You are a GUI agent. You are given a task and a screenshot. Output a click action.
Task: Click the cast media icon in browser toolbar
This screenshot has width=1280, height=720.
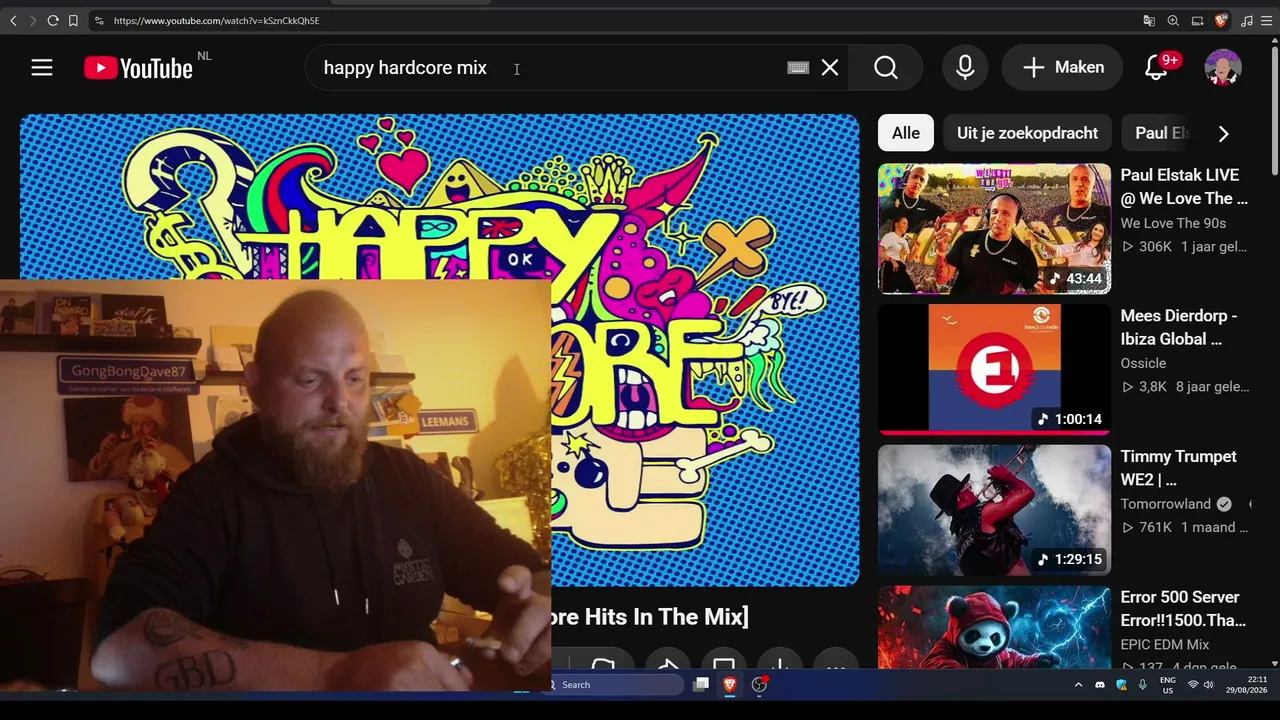(x=1197, y=20)
